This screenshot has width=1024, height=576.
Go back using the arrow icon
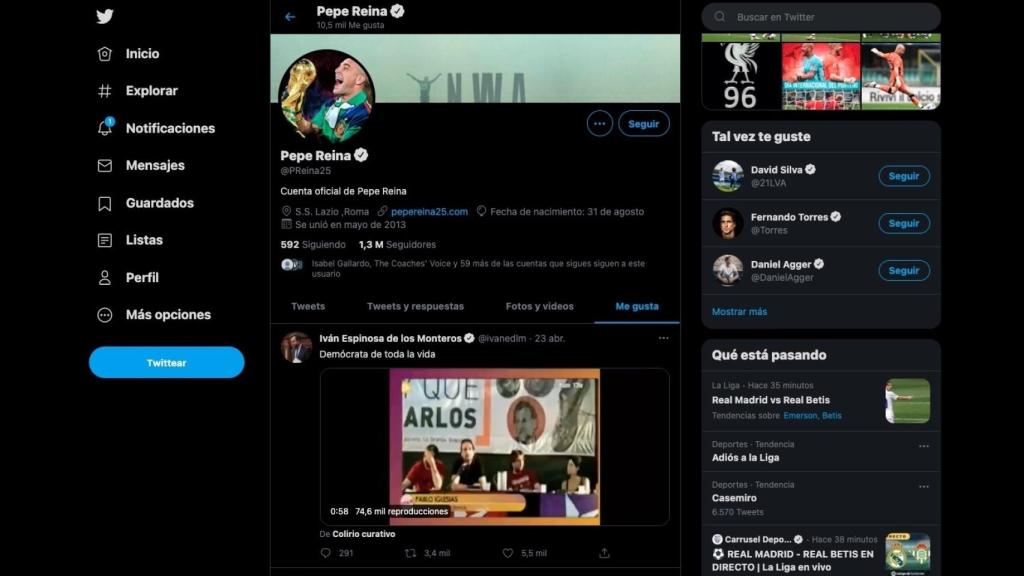pos(290,17)
